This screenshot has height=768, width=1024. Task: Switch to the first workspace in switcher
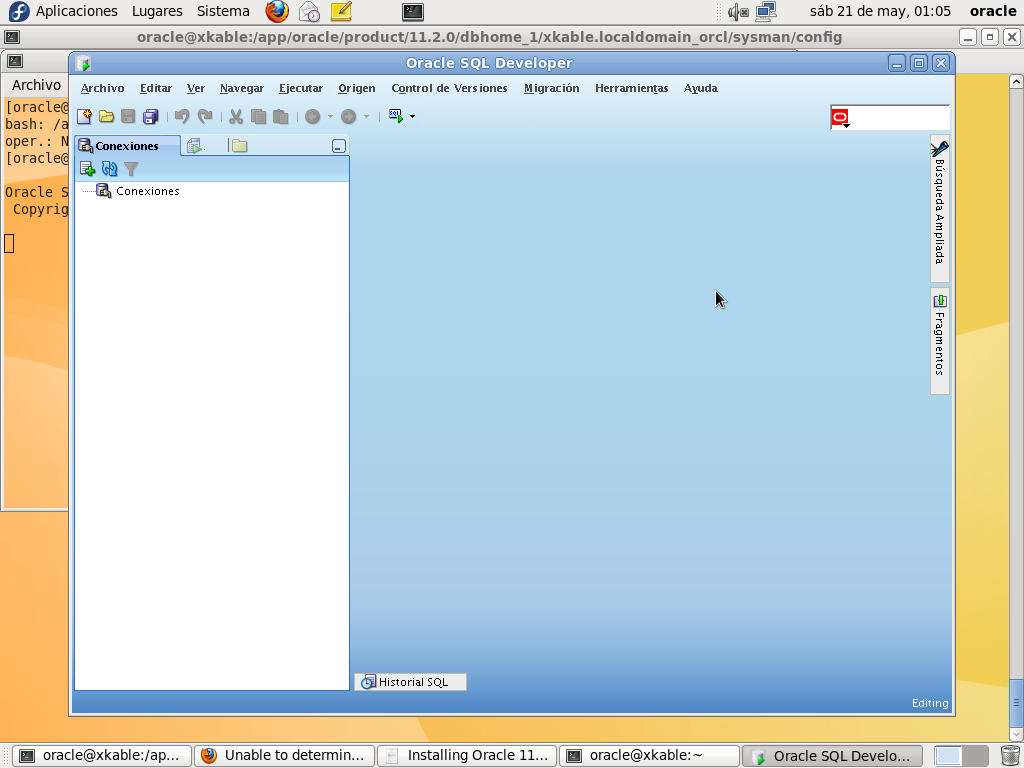click(948, 756)
